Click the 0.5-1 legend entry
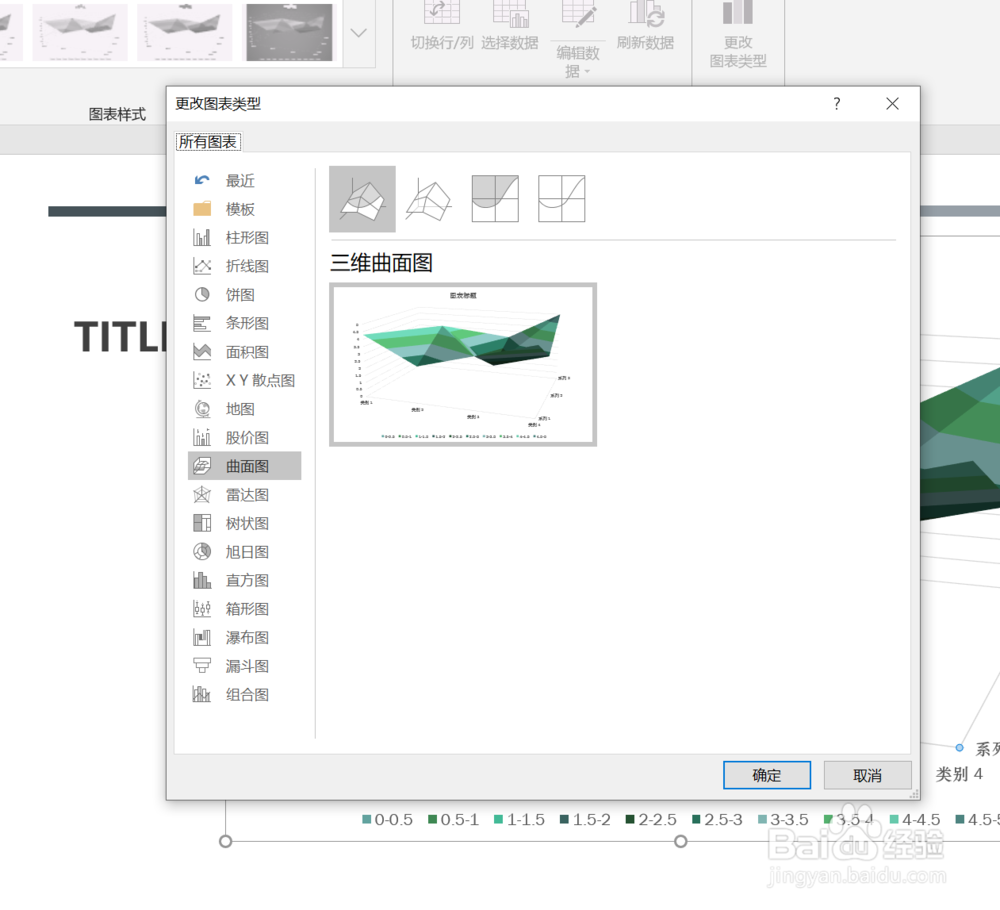Screen dimensions: 1000x910 point(453,819)
